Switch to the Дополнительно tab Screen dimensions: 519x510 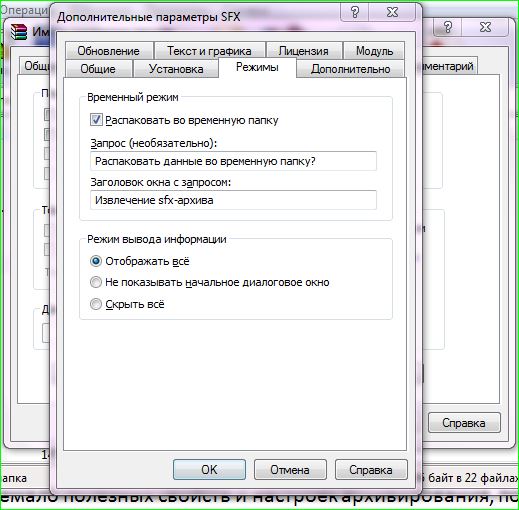click(x=351, y=69)
